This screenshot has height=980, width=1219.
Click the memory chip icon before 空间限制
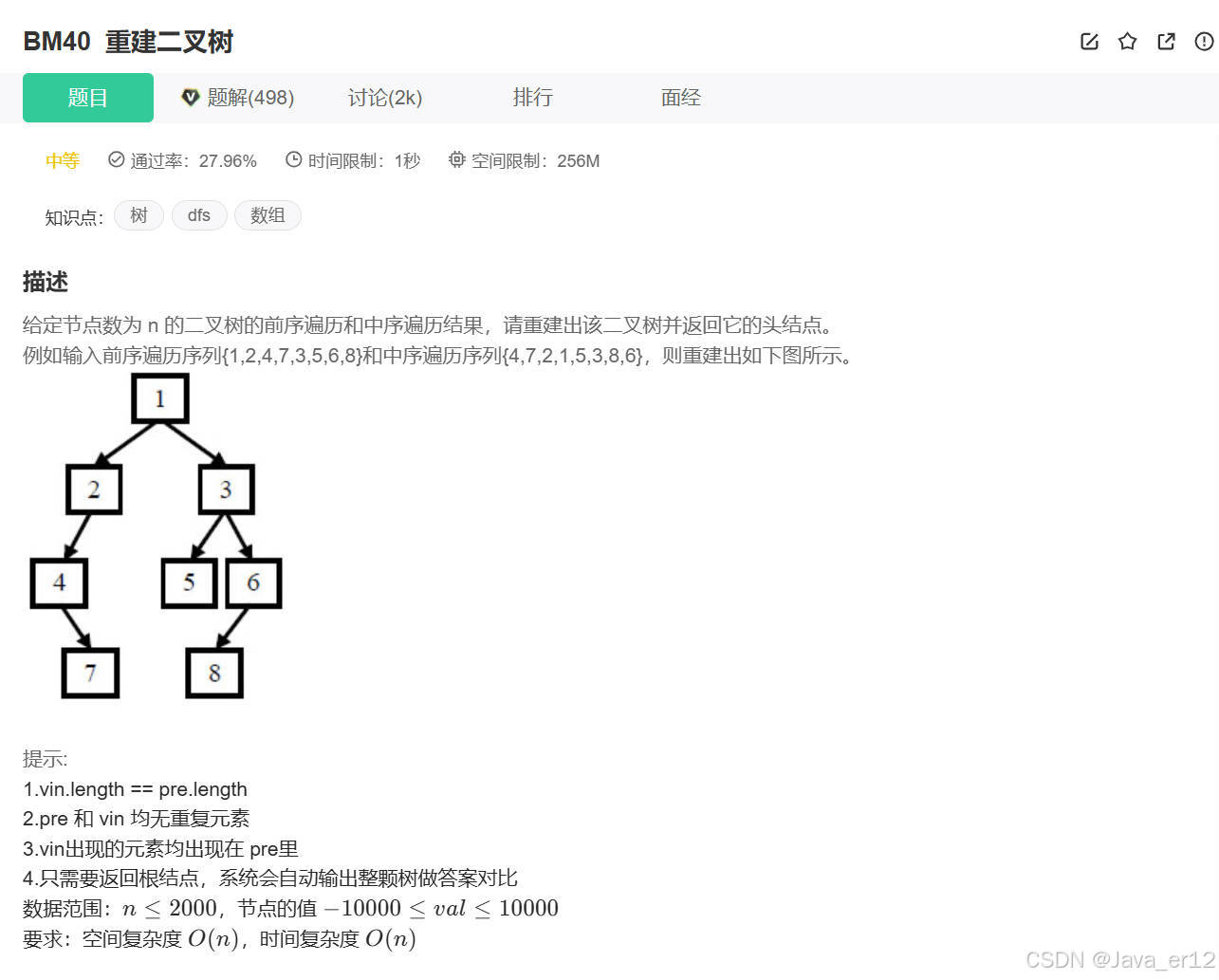tap(456, 159)
